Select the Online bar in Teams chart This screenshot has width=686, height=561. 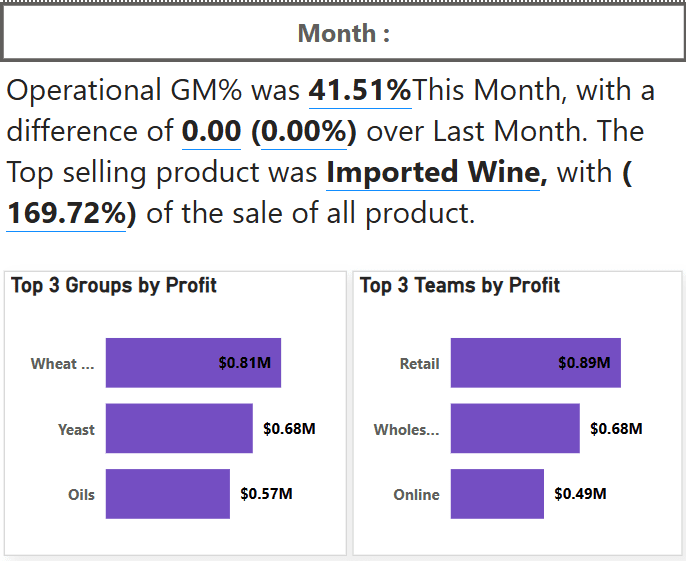(497, 494)
